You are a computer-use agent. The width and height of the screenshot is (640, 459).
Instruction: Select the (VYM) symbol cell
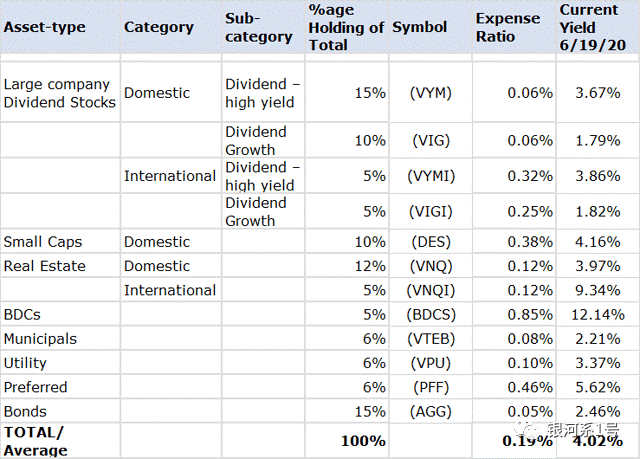pos(432,93)
